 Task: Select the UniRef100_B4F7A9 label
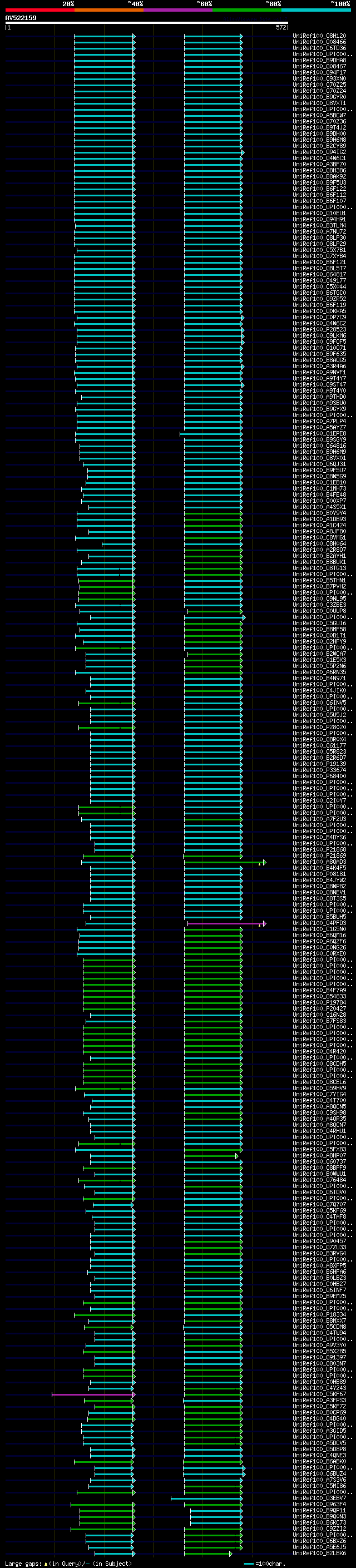coord(319,990)
